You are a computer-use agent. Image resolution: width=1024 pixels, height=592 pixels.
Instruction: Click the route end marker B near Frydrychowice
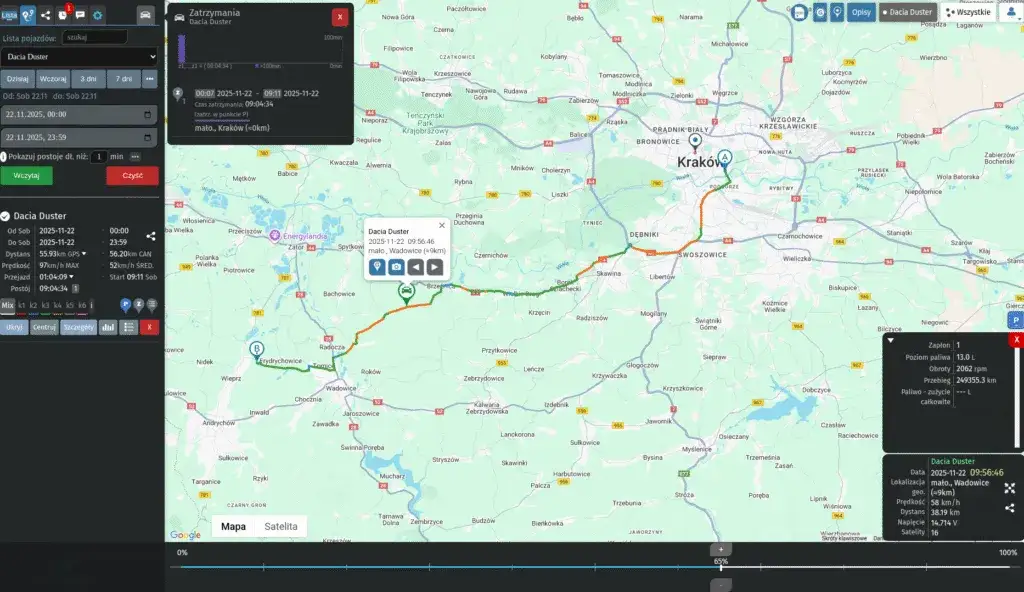(257, 350)
